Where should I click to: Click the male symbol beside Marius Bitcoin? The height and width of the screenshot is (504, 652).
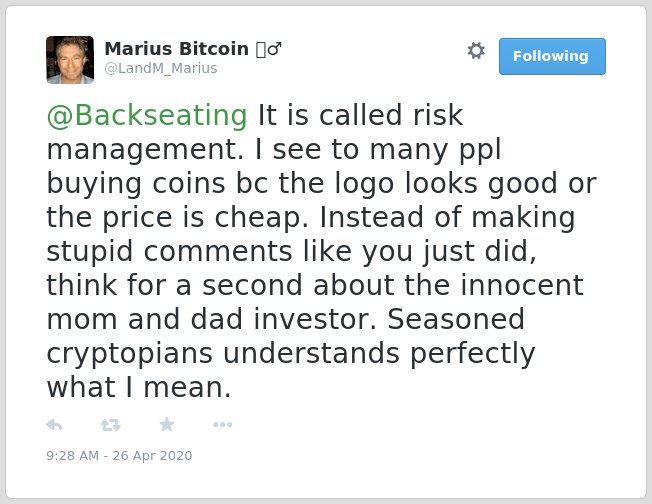click(274, 49)
